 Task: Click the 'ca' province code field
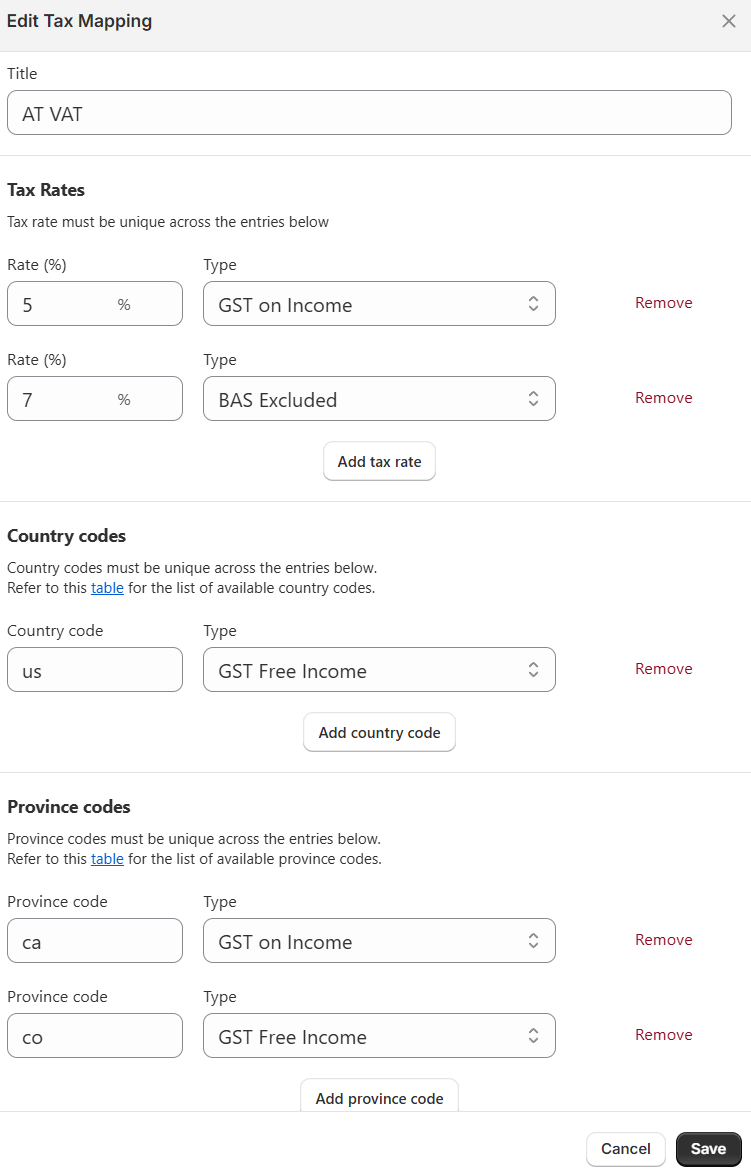coord(94,941)
